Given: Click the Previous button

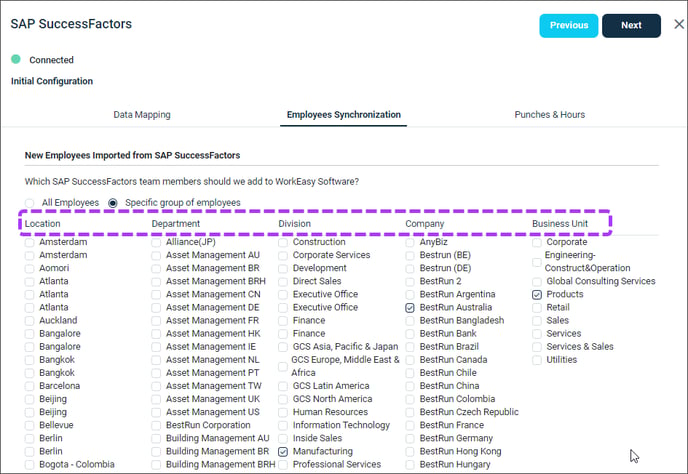Looking at the screenshot, I should click(569, 25).
